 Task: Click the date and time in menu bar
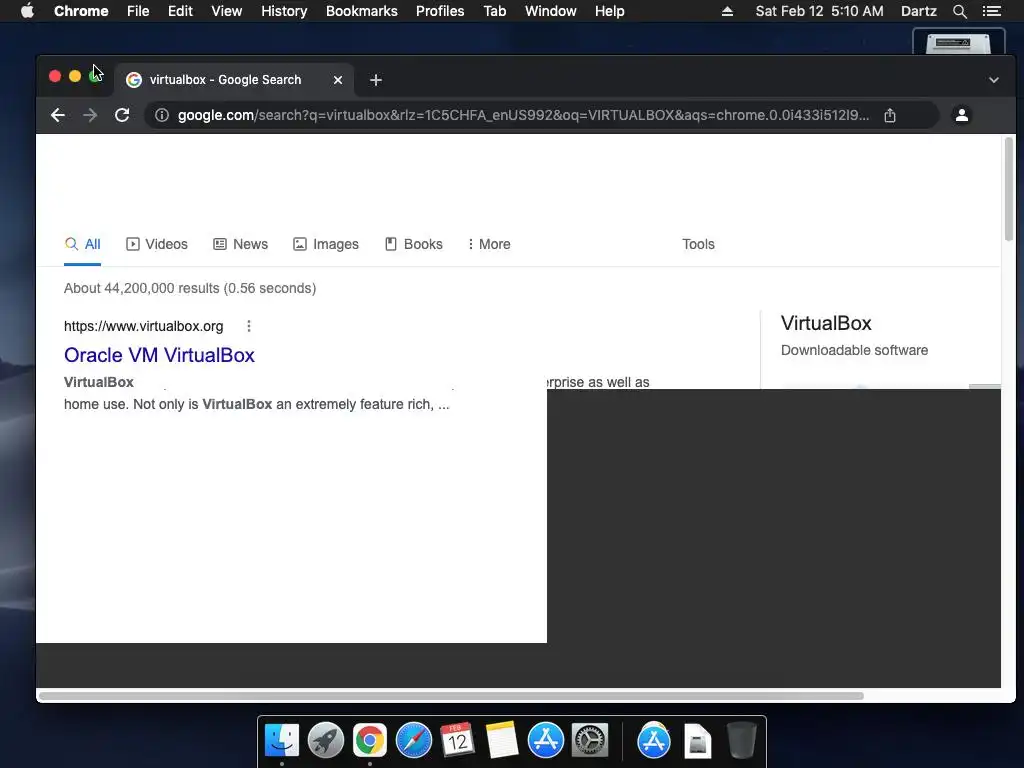pyautogui.click(x=819, y=11)
